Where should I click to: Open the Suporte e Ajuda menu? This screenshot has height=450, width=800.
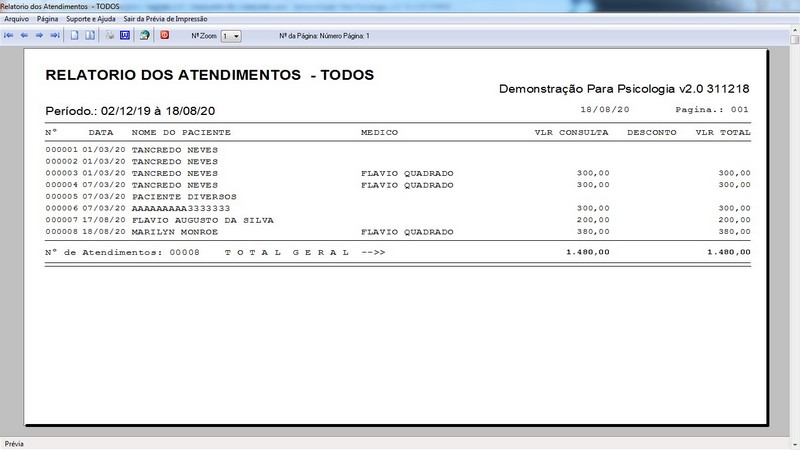91,19
